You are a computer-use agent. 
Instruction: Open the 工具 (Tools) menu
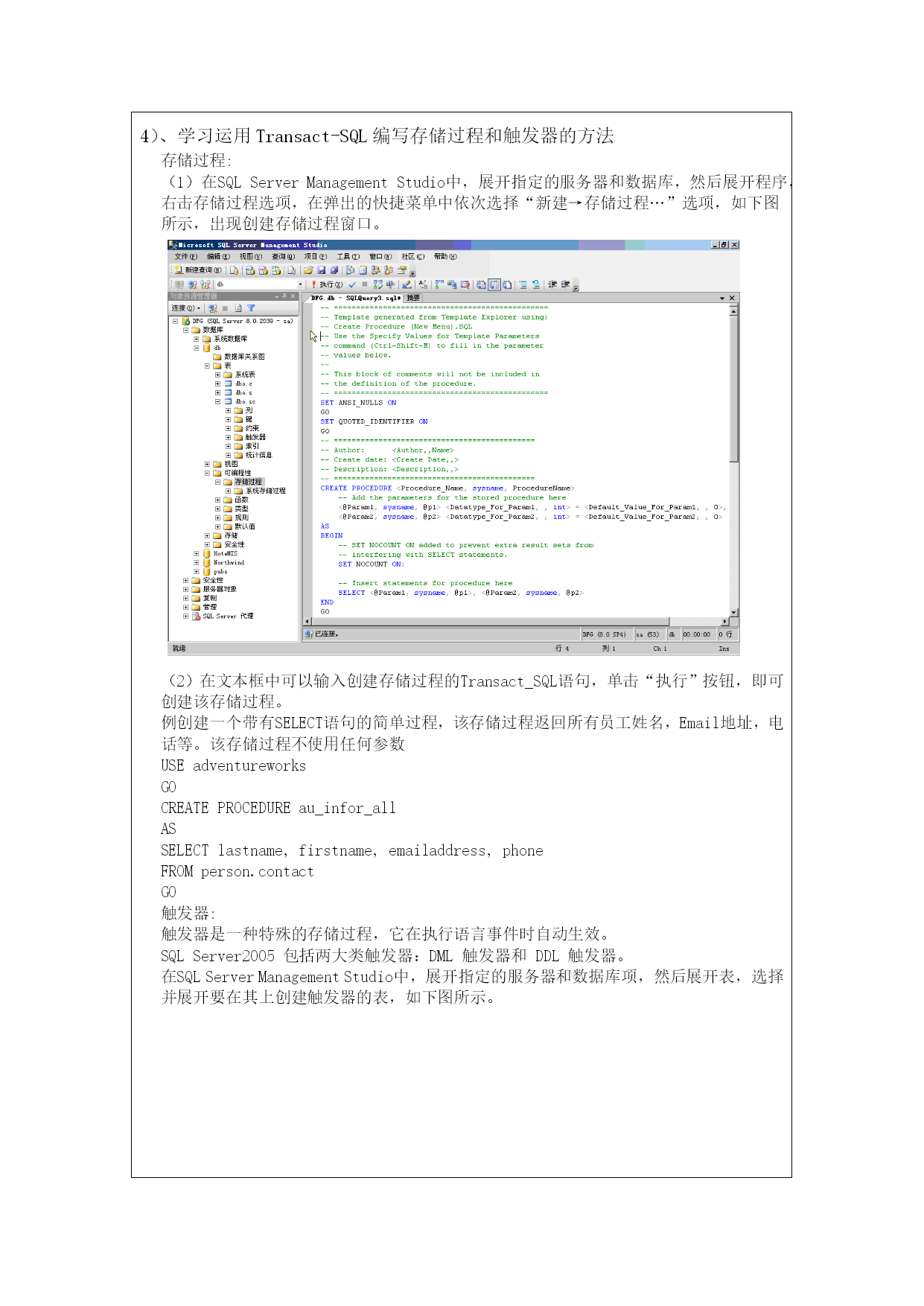[x=348, y=257]
